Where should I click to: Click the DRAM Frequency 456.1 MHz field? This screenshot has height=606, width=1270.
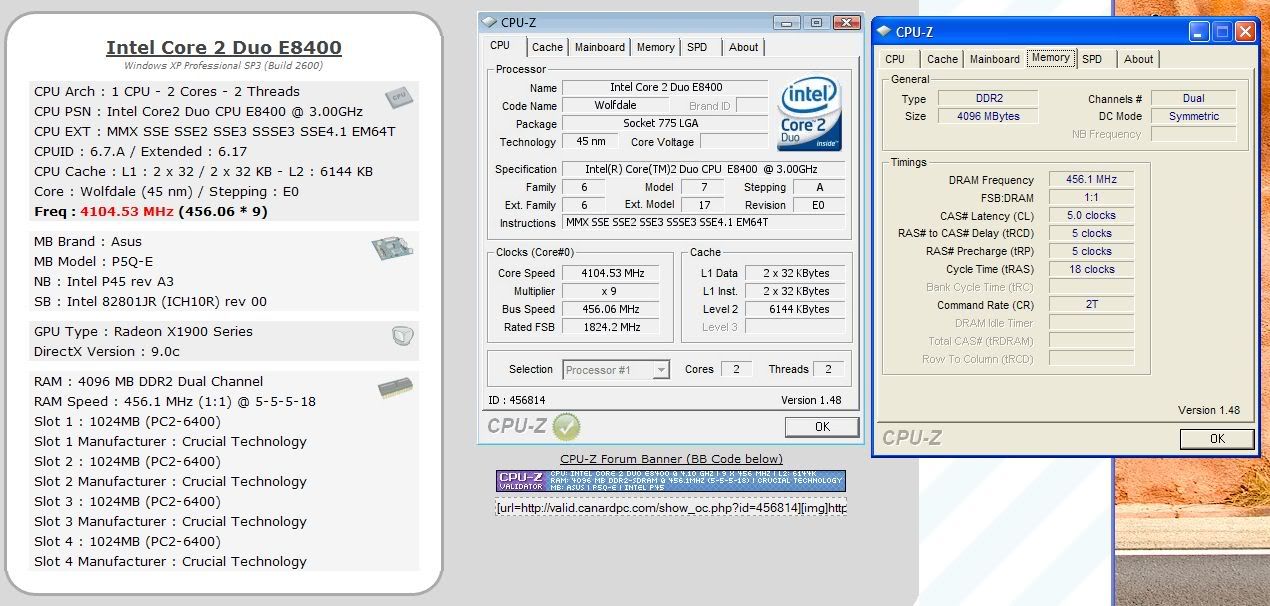(x=1091, y=180)
